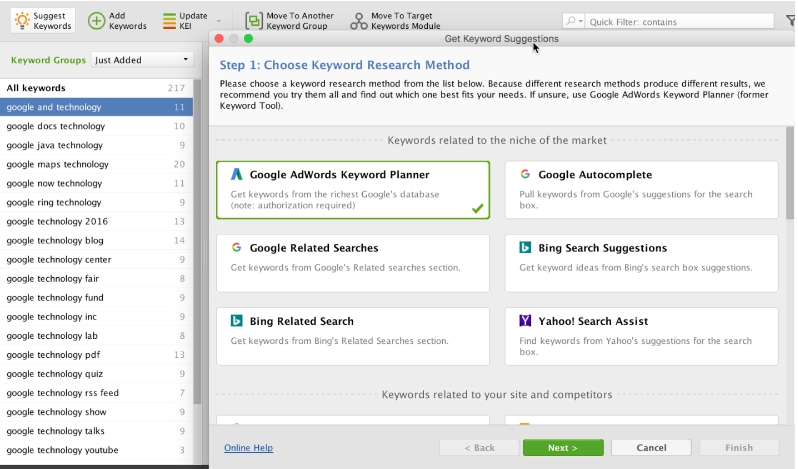The height and width of the screenshot is (469, 798).
Task: Click Move To Target Keywords Module icon
Action: [358, 21]
